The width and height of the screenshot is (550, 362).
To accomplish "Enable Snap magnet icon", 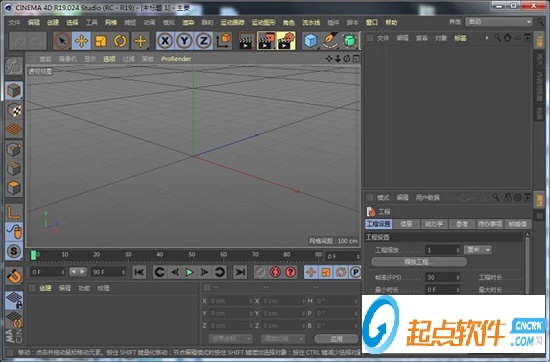I will 14,276.
